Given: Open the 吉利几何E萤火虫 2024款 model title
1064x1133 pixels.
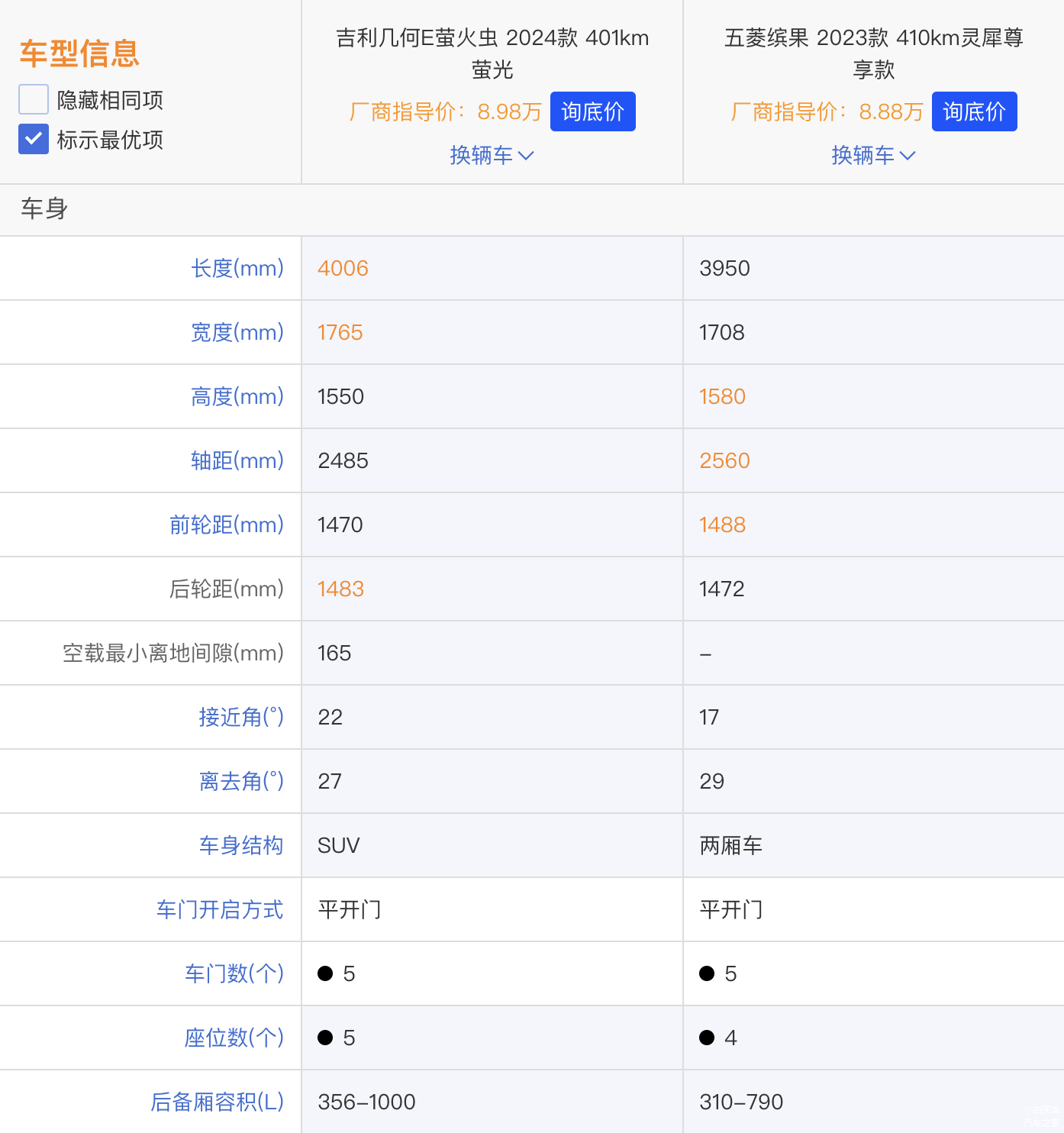Looking at the screenshot, I should coord(492,53).
